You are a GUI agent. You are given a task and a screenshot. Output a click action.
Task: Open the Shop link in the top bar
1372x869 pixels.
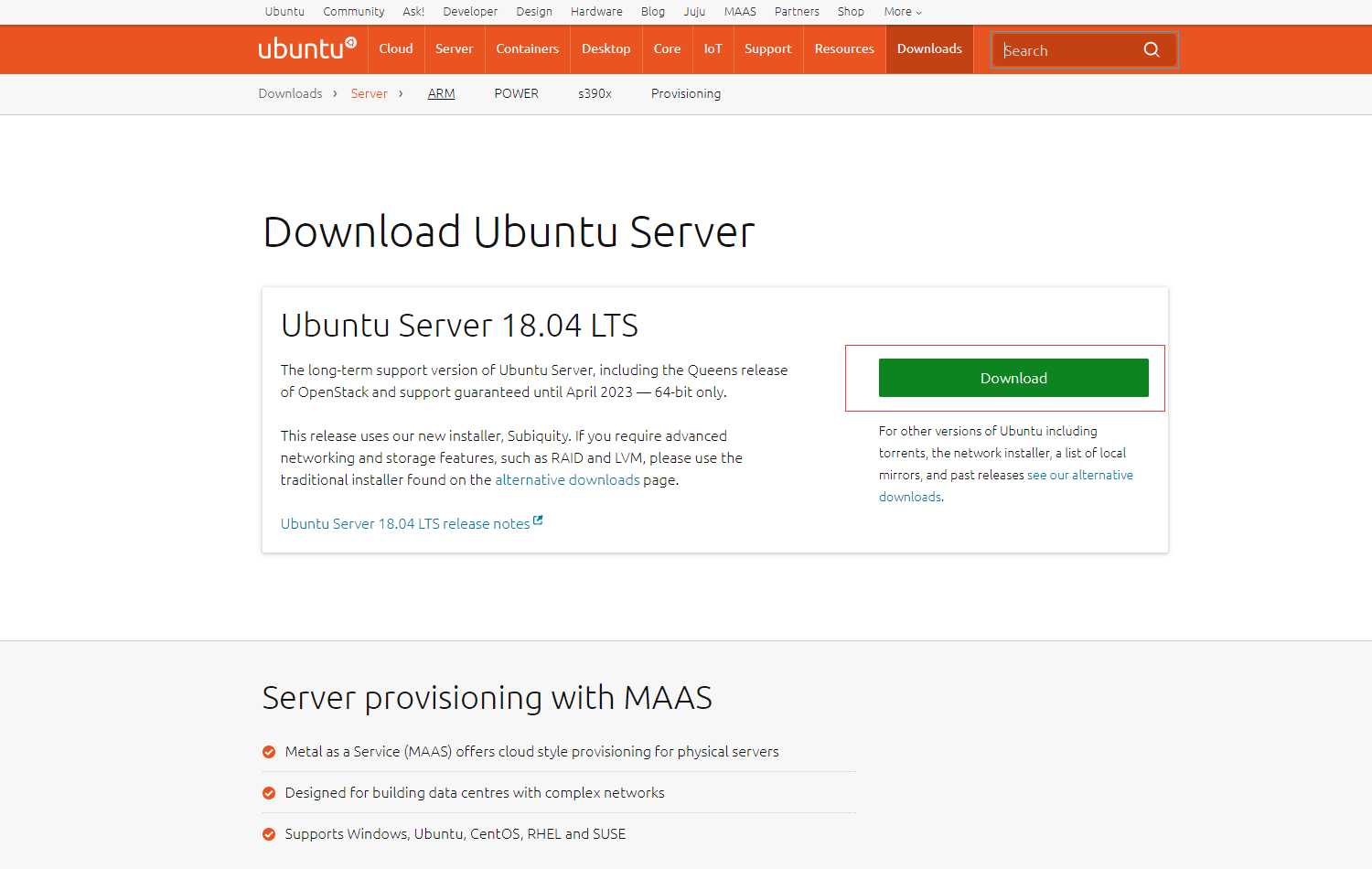click(x=851, y=12)
